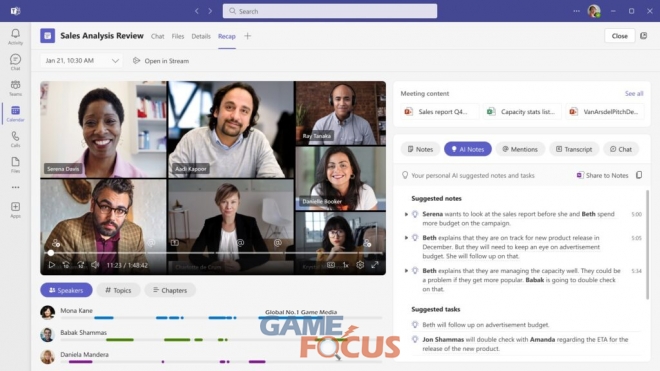This screenshot has height=371, width=660.
Task: Open video settings gear icon
Action: [360, 265]
